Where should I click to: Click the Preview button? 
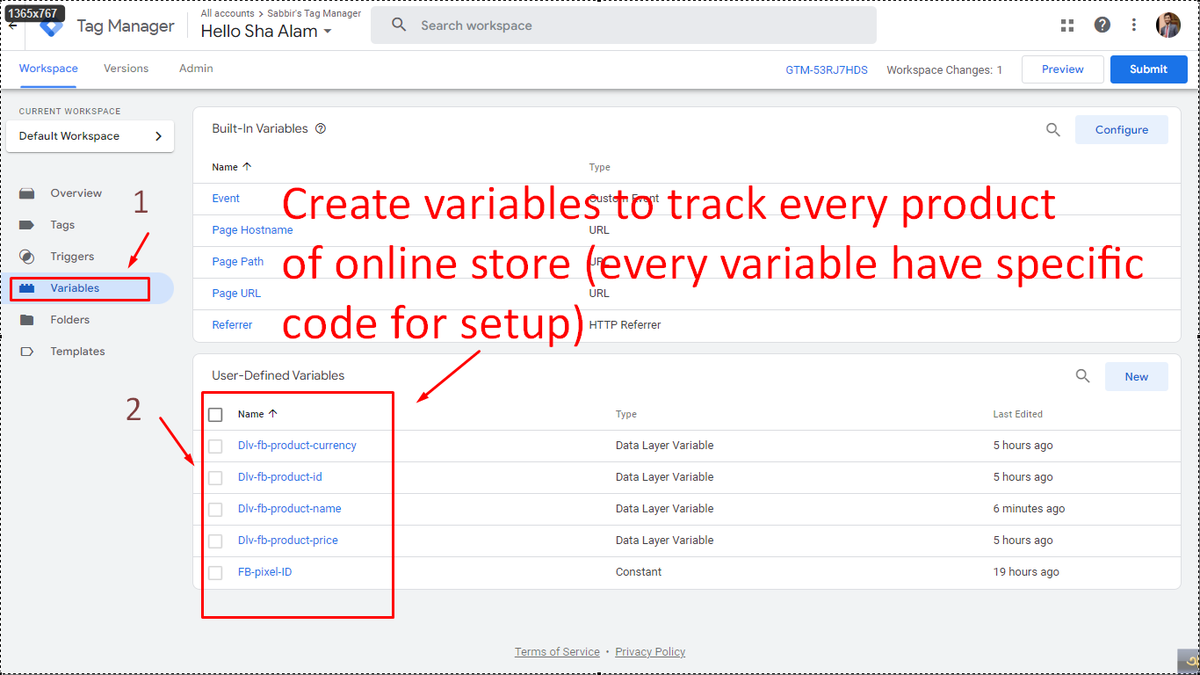[1063, 69]
